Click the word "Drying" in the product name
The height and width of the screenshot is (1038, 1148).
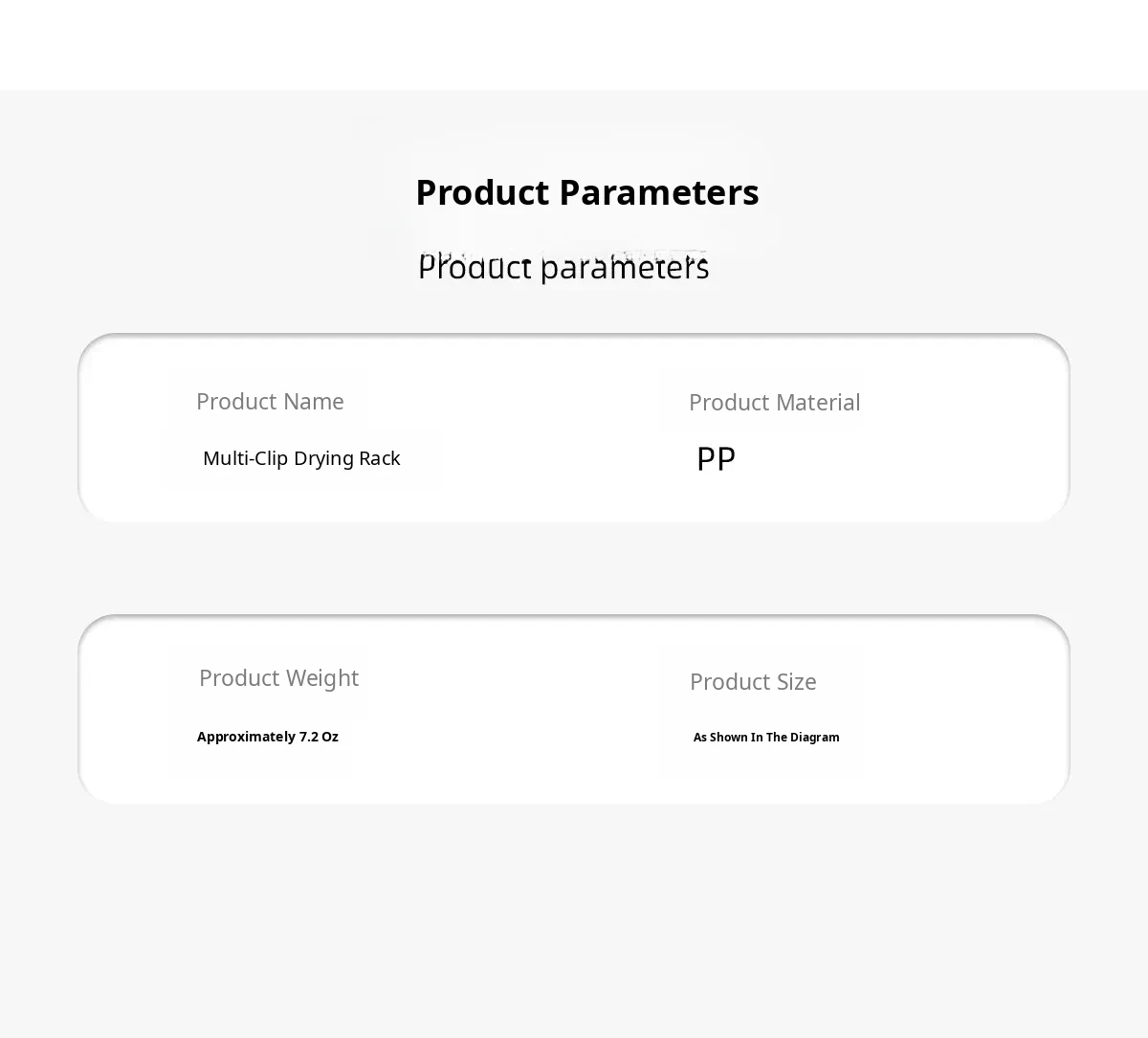tap(323, 458)
